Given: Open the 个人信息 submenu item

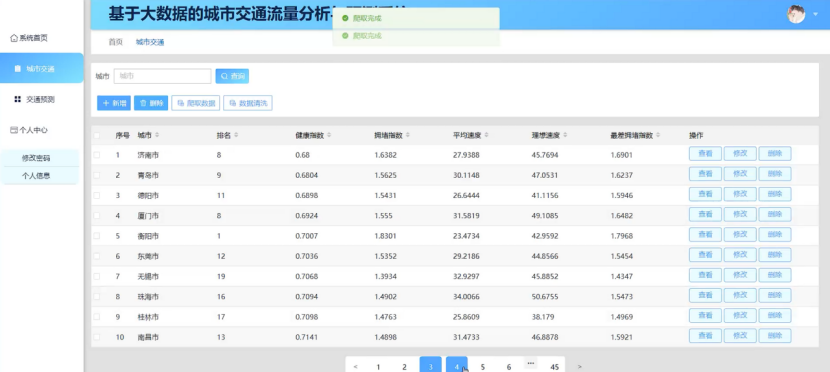Looking at the screenshot, I should [36, 175].
